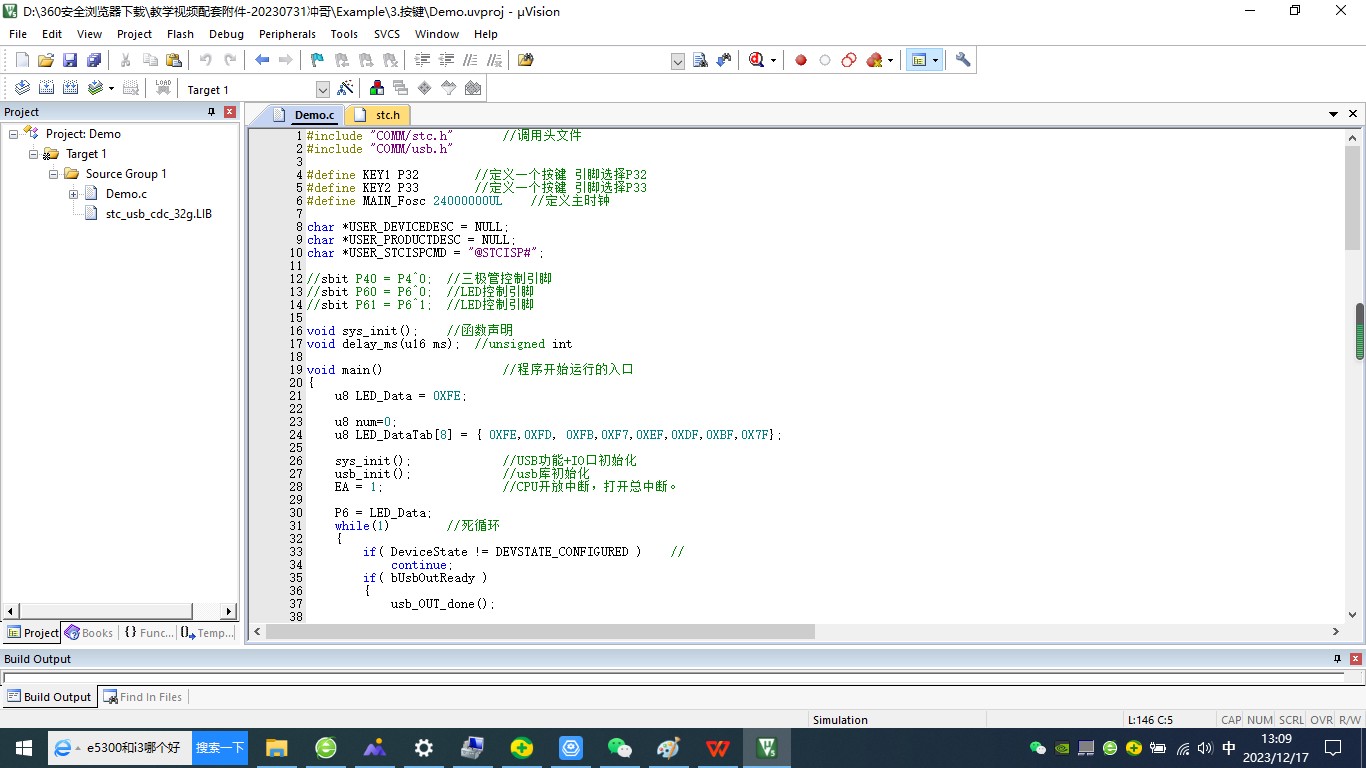This screenshot has height=768, width=1366.
Task: Open the batch build dropdown arrow
Action: pos(111,88)
